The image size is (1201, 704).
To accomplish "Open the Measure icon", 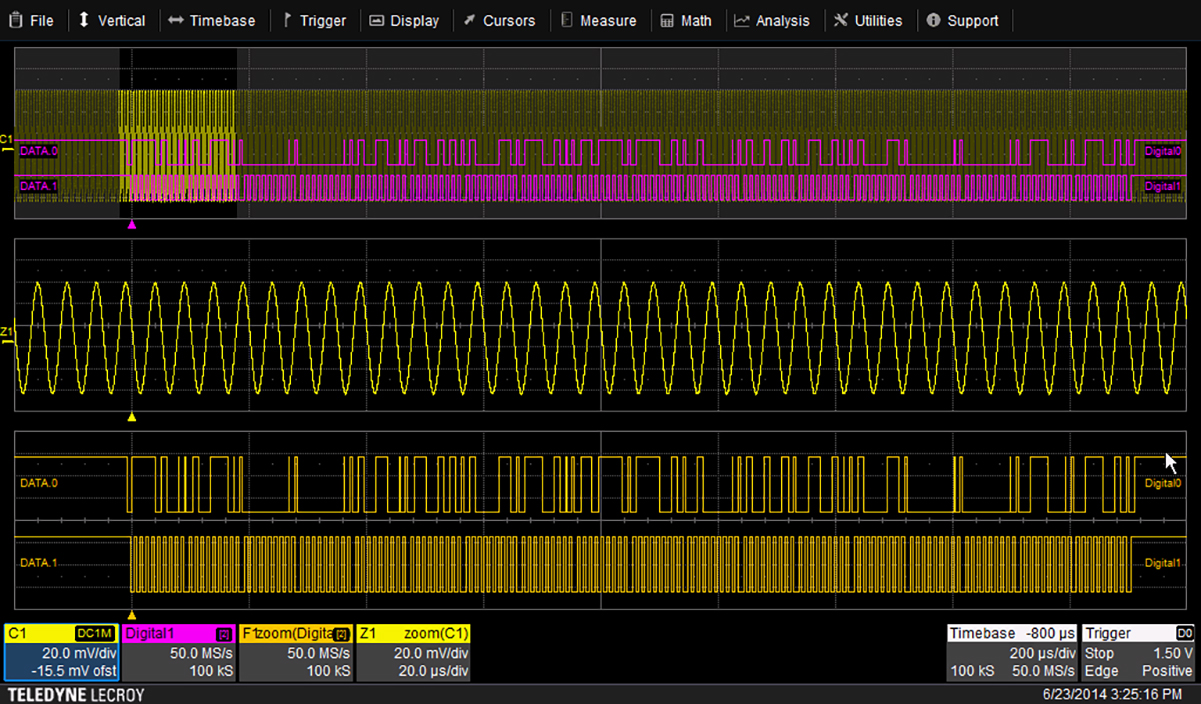I will [567, 20].
